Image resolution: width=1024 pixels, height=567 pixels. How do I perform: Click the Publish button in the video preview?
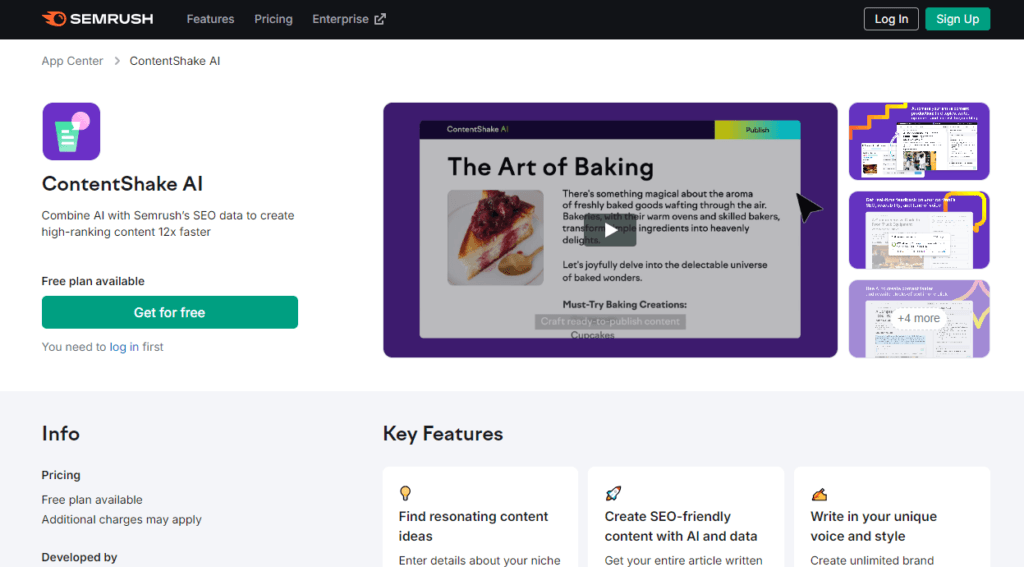click(758, 129)
